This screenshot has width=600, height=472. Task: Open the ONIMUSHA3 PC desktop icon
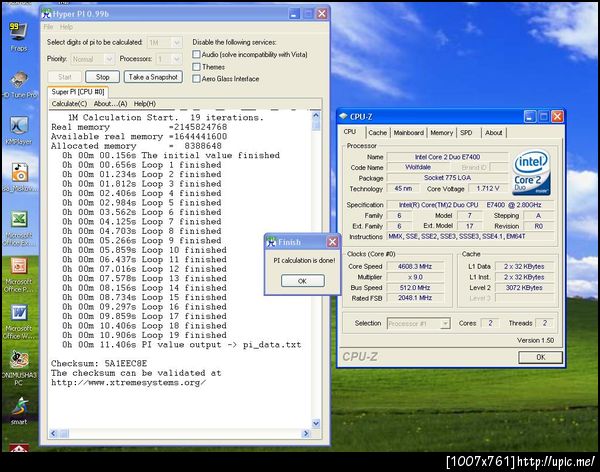(18, 367)
